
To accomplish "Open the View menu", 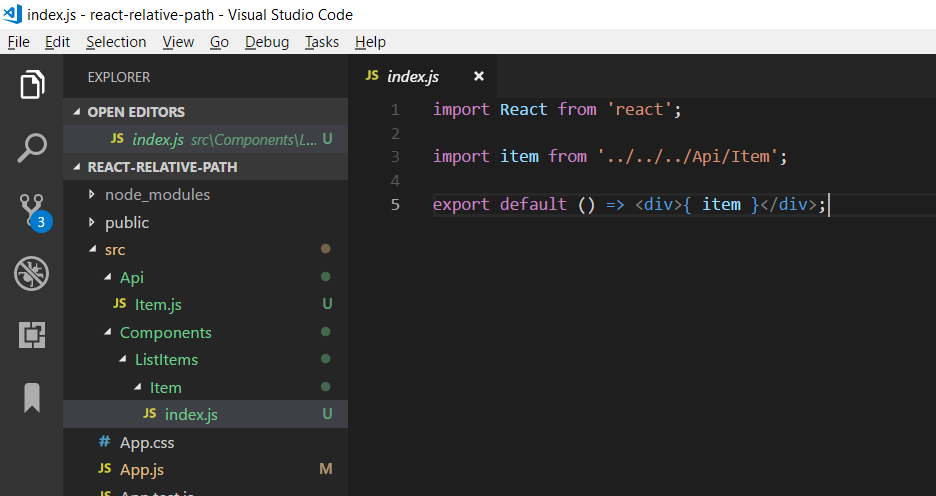I will point(178,42).
